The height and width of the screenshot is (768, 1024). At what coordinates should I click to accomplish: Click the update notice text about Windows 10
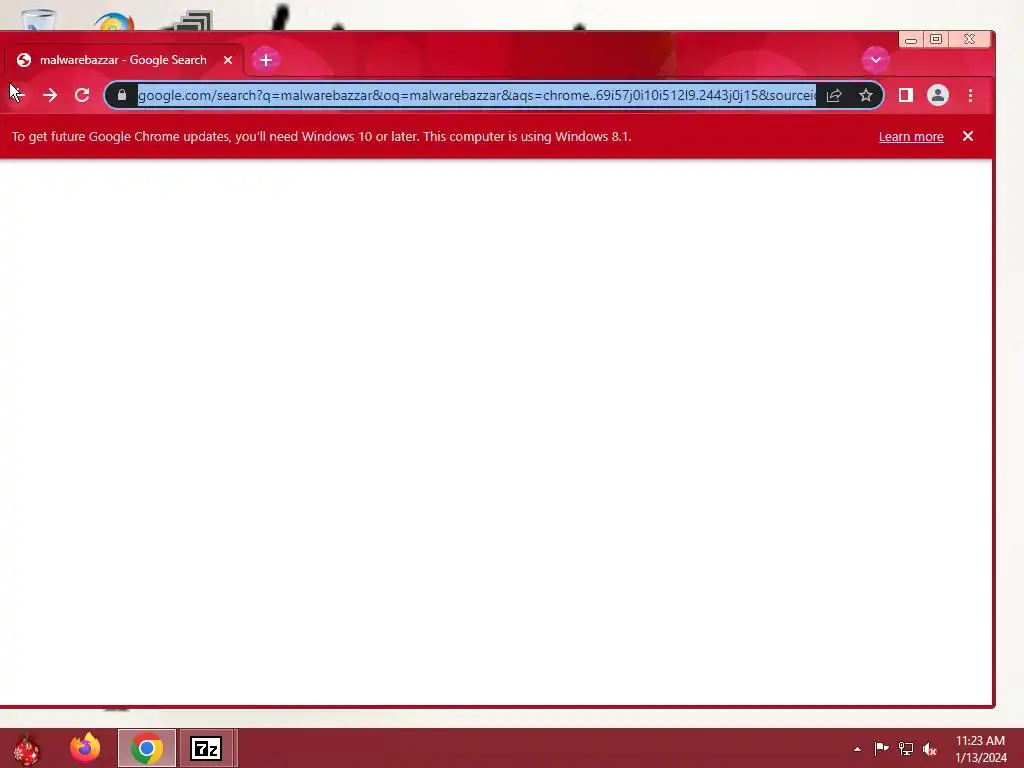(x=321, y=136)
